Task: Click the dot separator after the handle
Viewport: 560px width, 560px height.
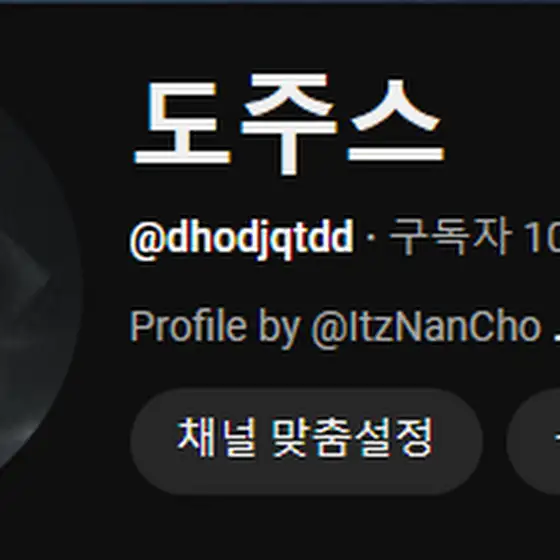Action: (371, 237)
